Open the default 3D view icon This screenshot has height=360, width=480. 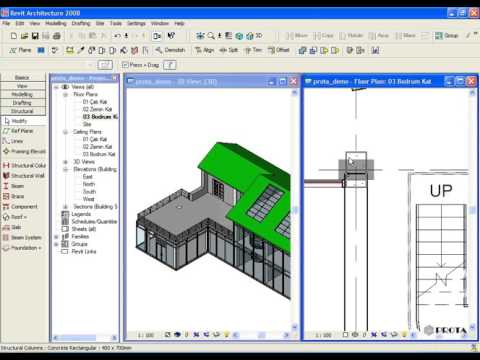[253, 36]
